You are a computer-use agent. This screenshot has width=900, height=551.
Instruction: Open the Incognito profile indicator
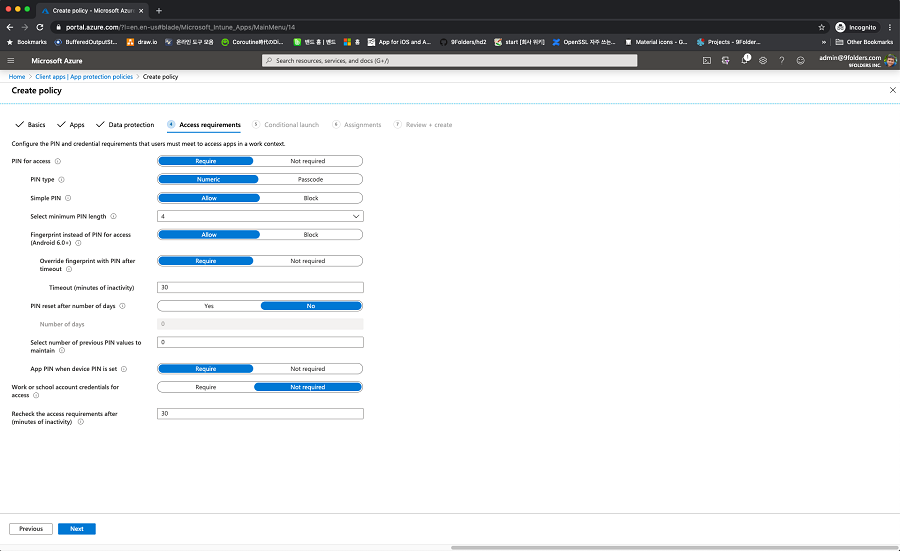pos(856,27)
